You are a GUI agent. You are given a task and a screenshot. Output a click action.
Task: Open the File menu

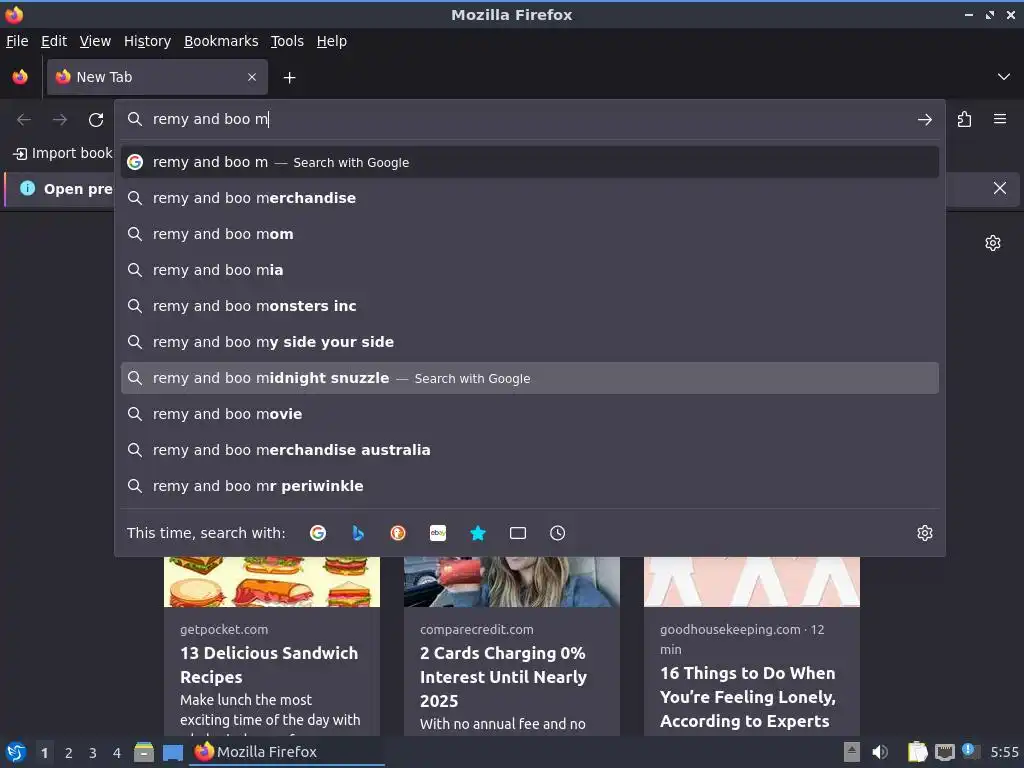click(x=17, y=41)
